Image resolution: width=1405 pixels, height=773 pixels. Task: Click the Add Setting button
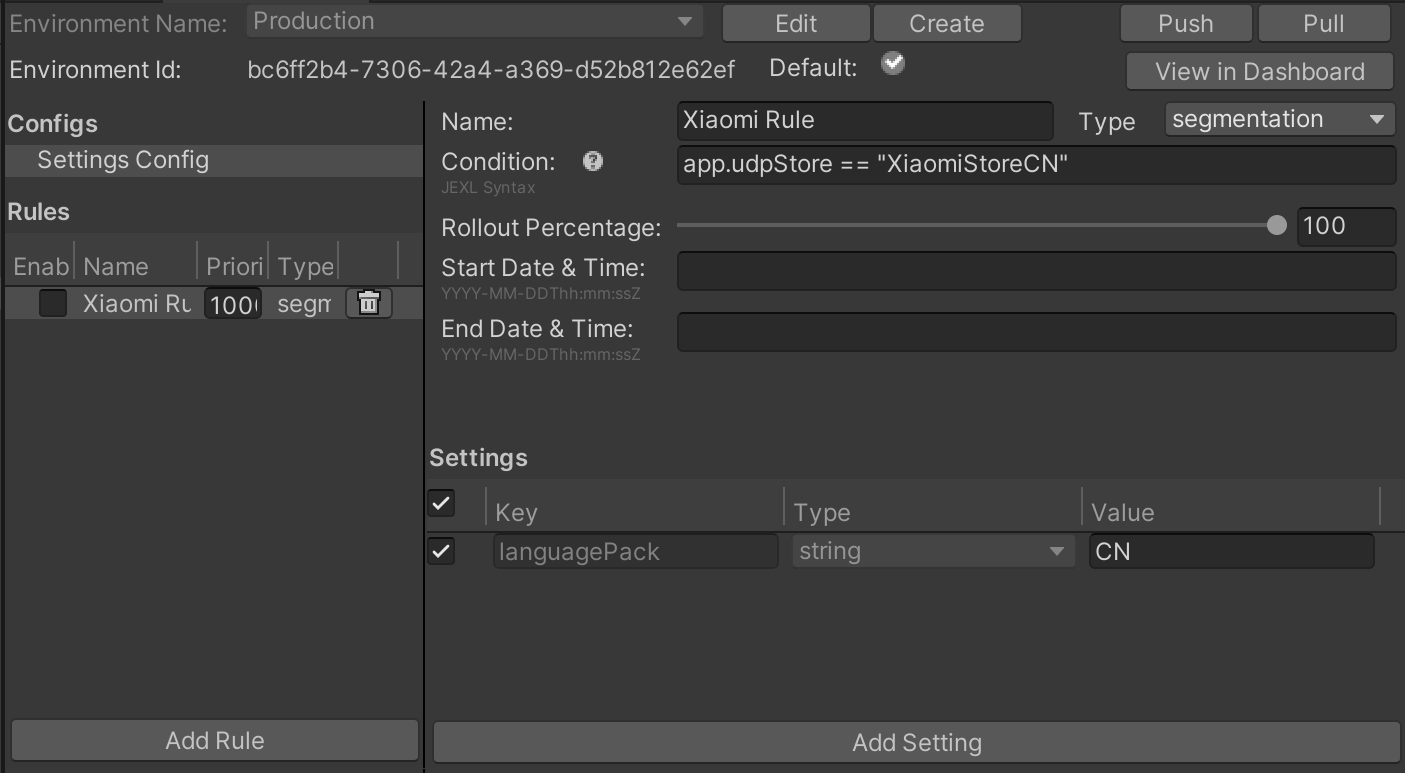(x=916, y=743)
